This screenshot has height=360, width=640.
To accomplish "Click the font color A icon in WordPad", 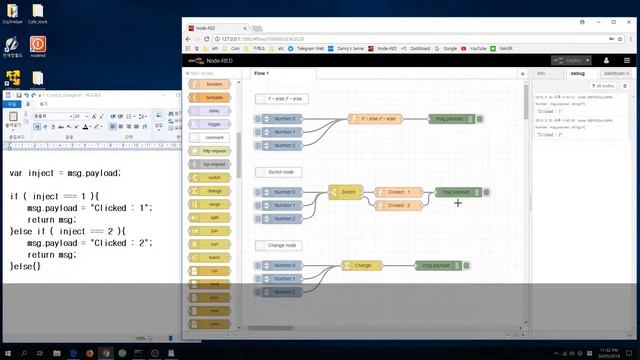I will pos(85,127).
